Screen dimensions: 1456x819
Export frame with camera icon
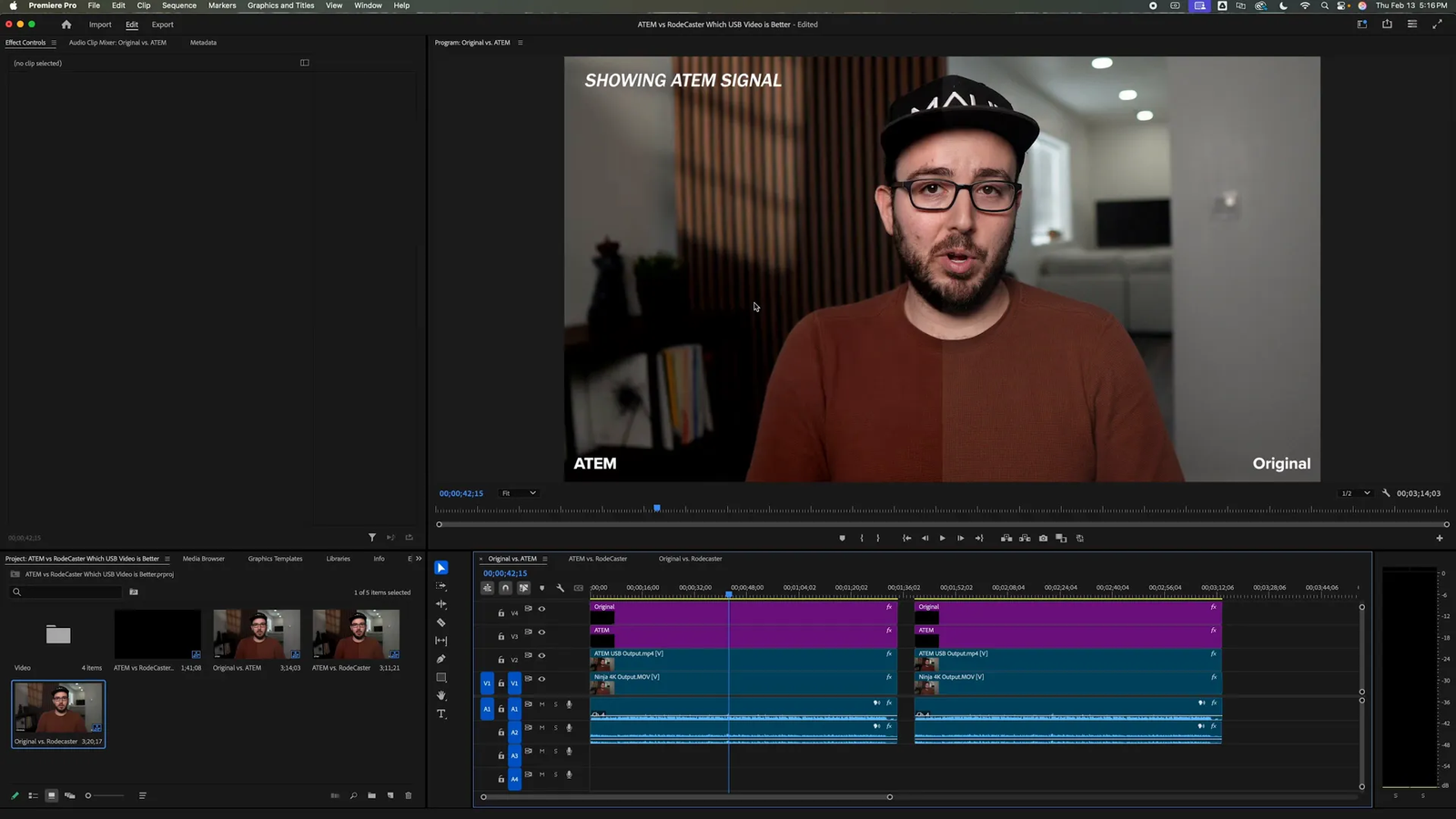tap(1043, 538)
